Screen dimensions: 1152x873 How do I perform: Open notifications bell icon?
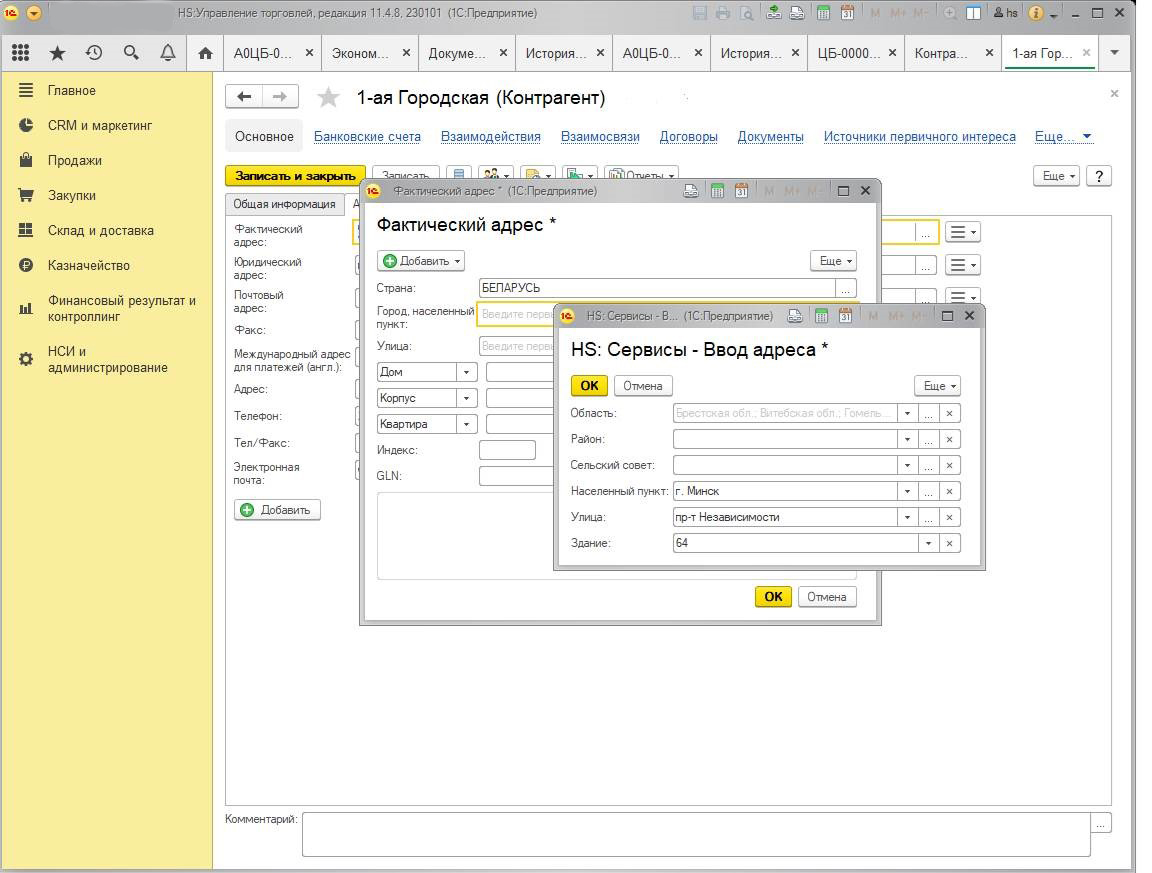pyautogui.click(x=168, y=53)
